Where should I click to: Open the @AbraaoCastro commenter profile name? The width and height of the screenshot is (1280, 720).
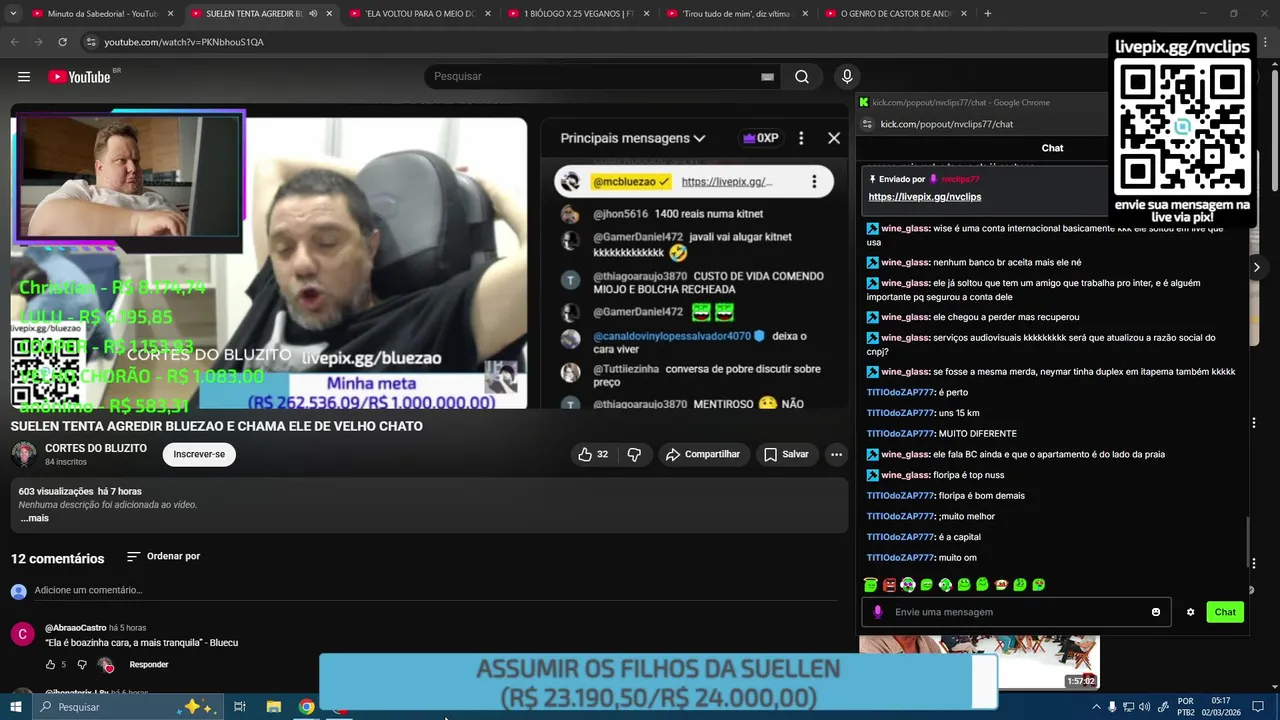pos(75,628)
